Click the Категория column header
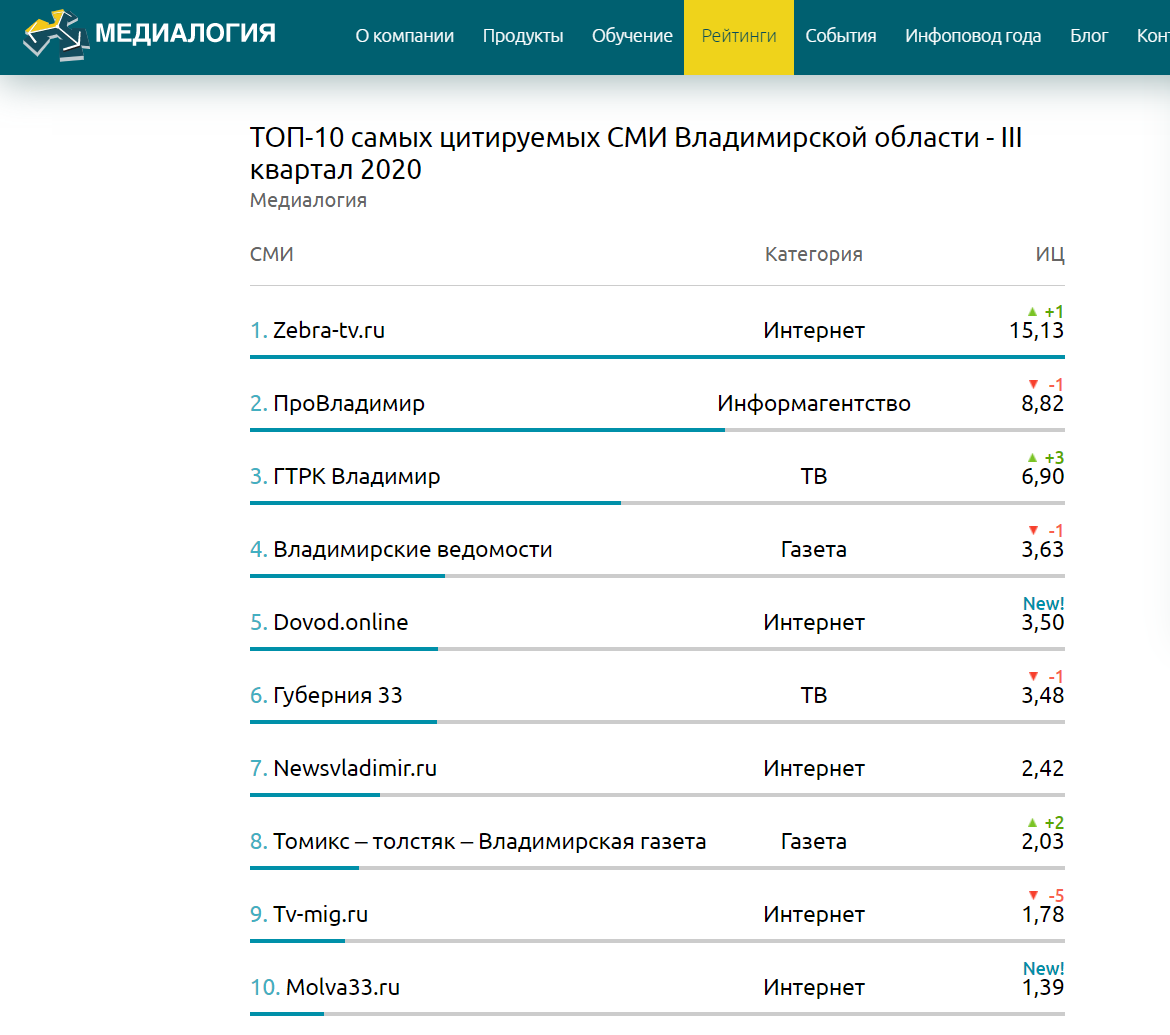Viewport: 1170px width, 1035px height. click(x=813, y=254)
